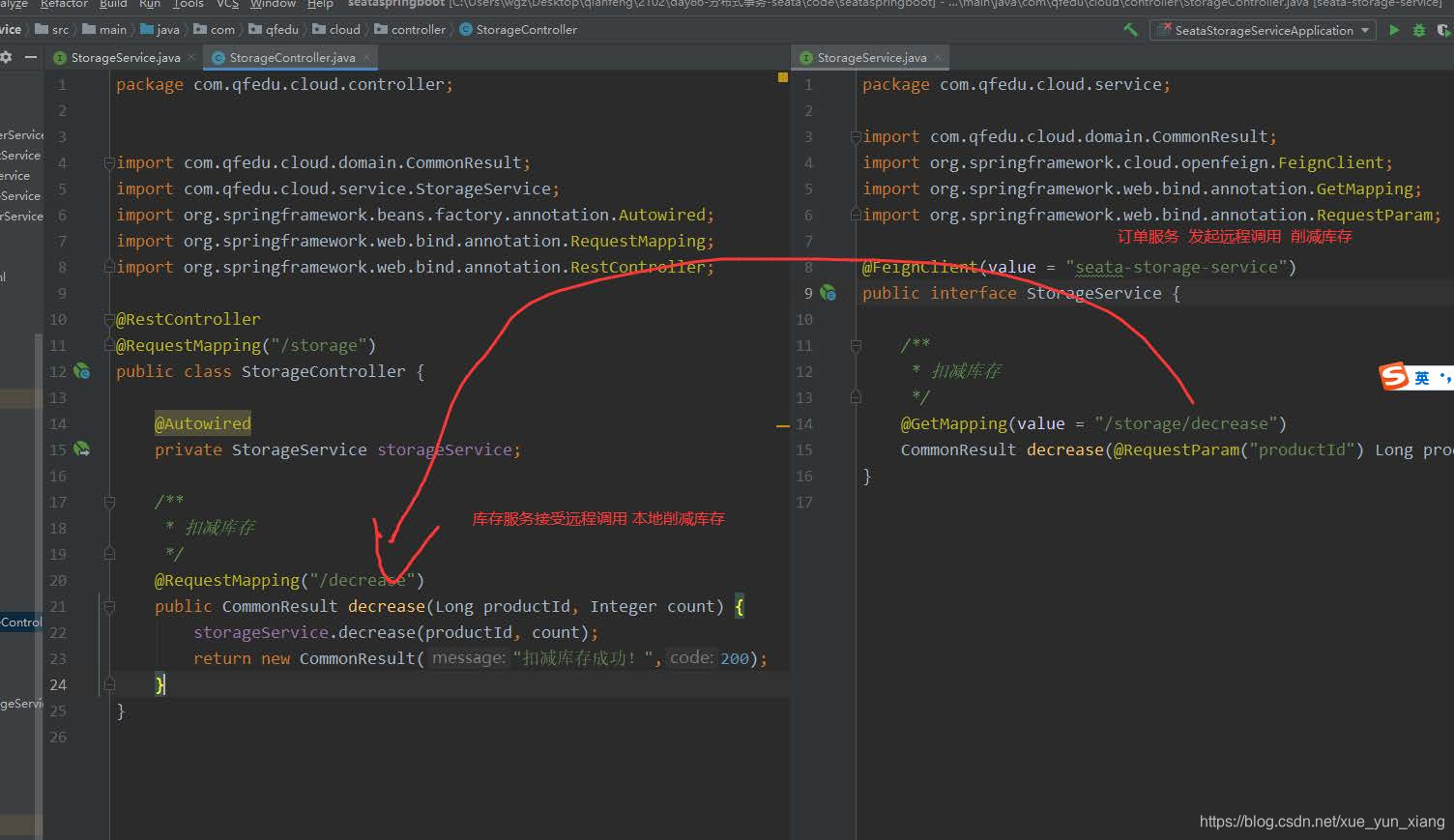Click the qfedu package breadcrumb
Viewport: 1454px width, 840px height.
pyautogui.click(x=274, y=30)
